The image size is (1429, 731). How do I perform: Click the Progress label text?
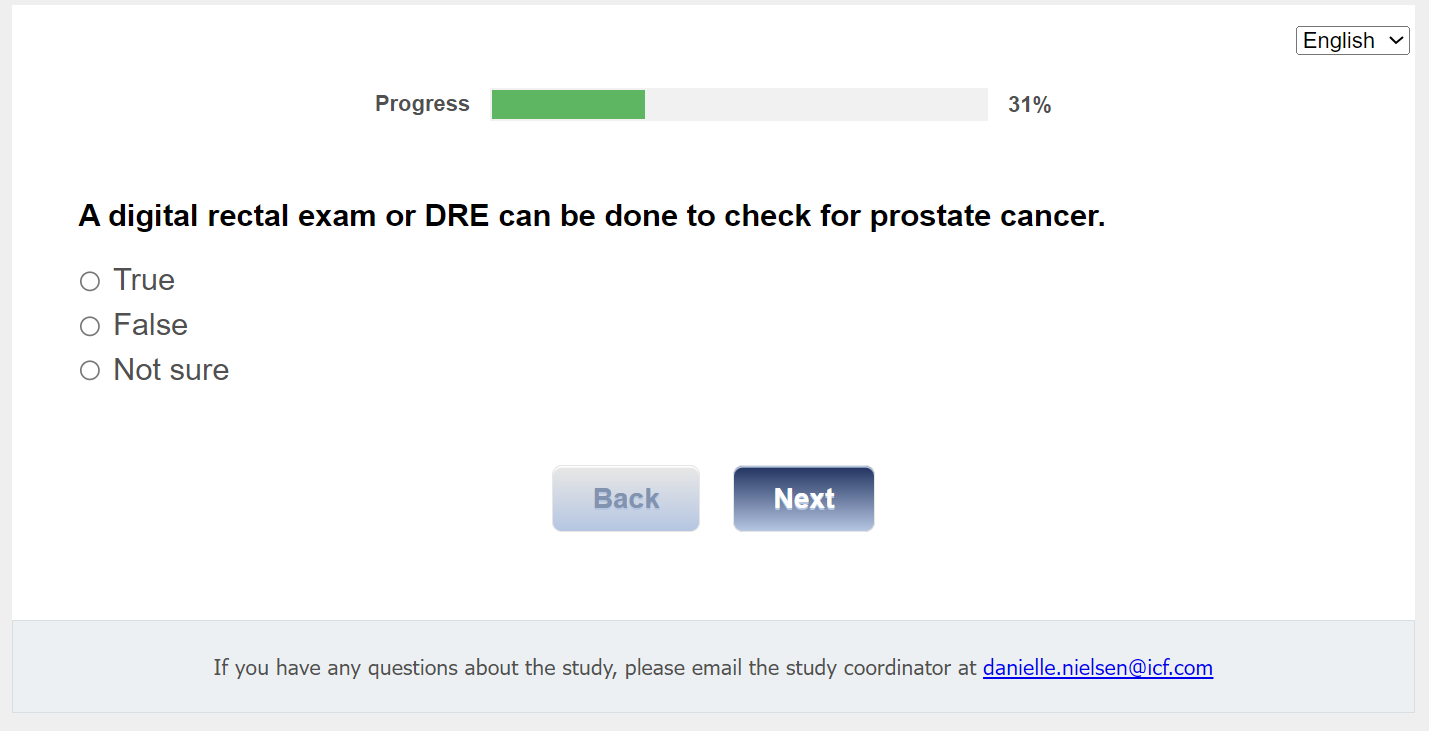(422, 104)
